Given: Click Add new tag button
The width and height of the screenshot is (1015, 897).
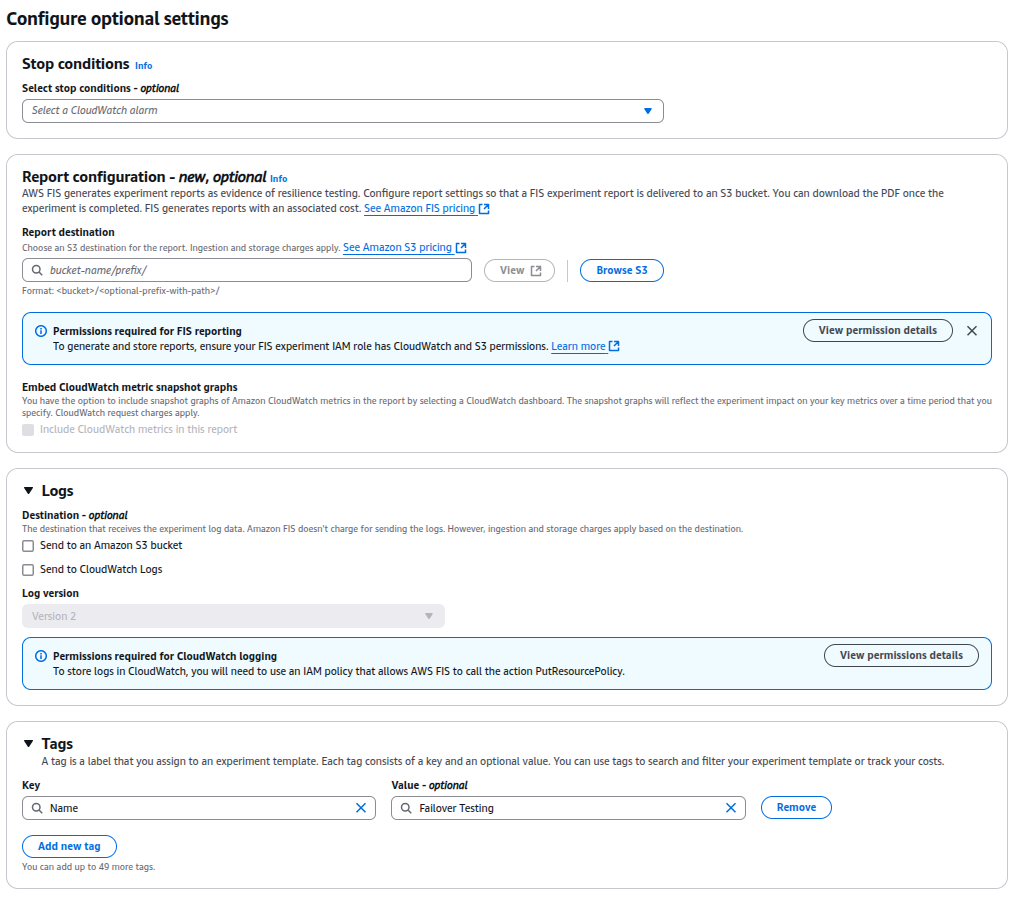Looking at the screenshot, I should tap(69, 847).
